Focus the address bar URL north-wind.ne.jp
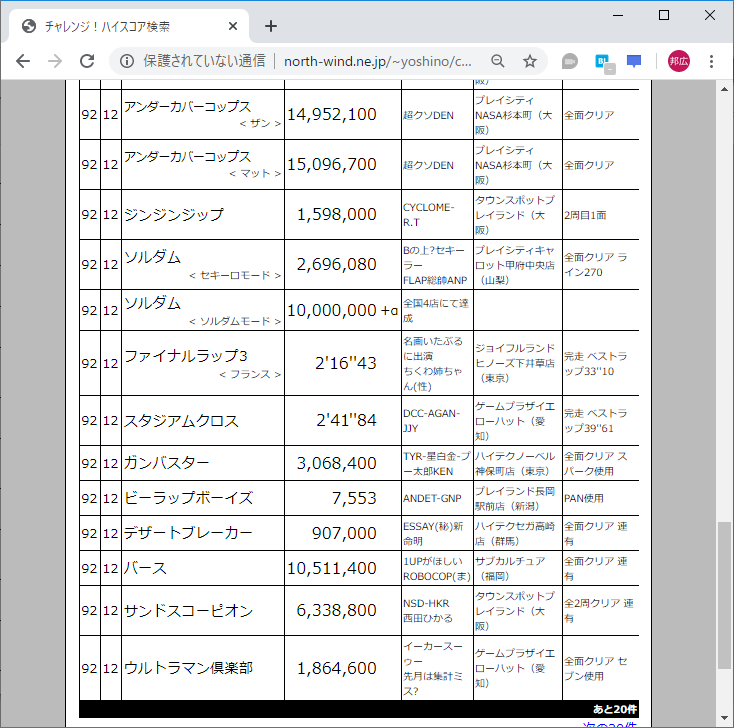 click(x=377, y=61)
